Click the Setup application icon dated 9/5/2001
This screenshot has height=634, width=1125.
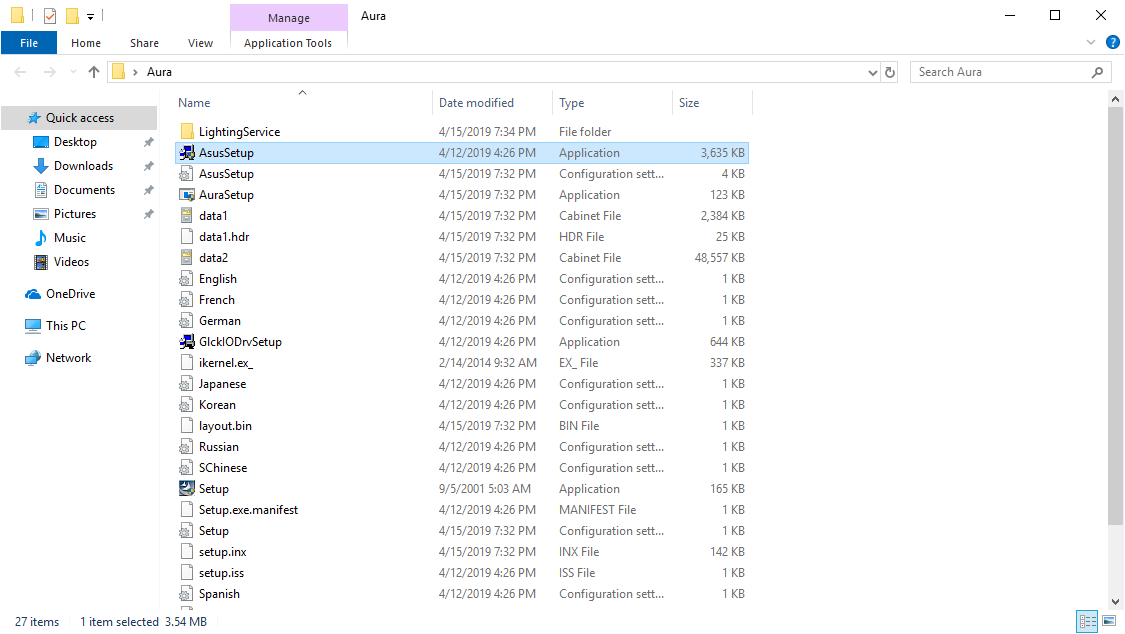click(187, 488)
